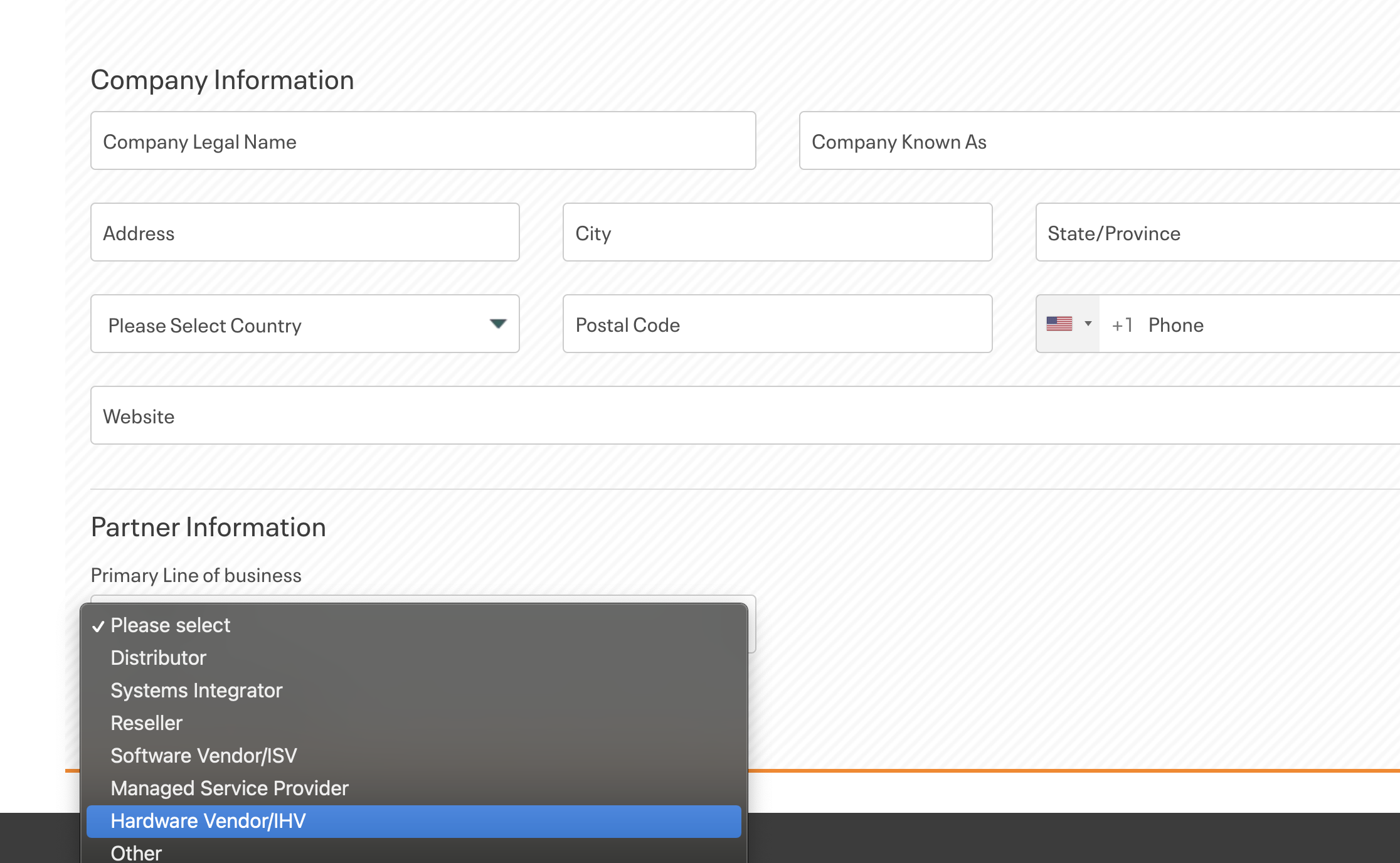Focus the State/Province input
Viewport: 1400px width, 863px height.
[1217, 233]
